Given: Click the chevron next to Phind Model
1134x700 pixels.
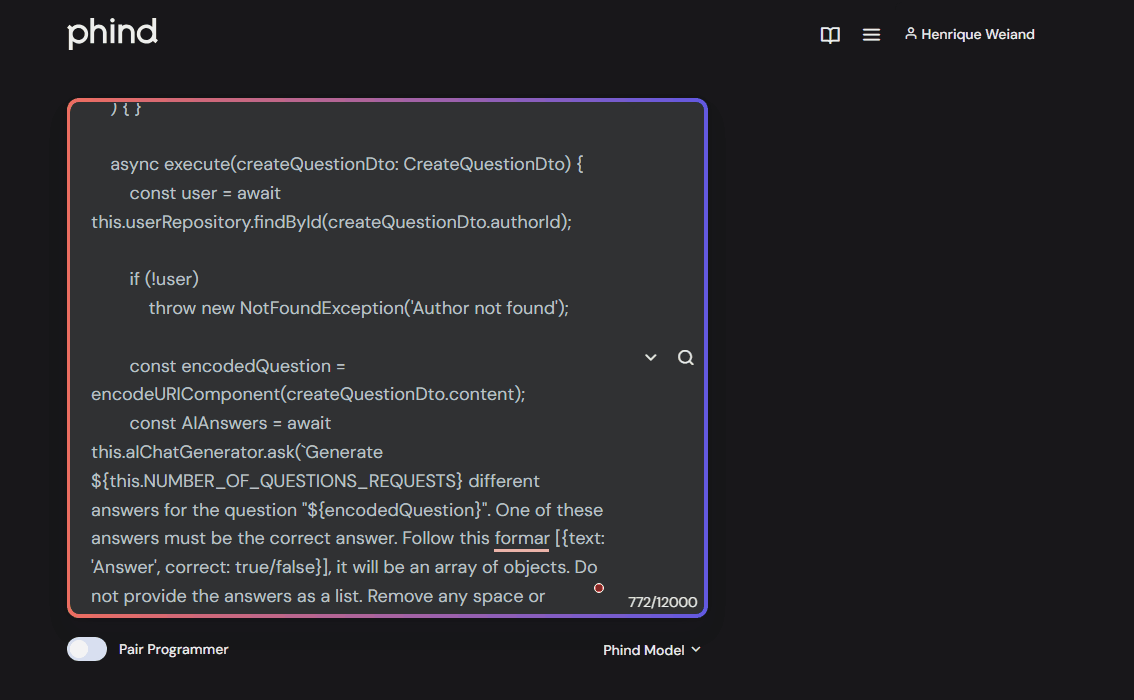Looking at the screenshot, I should pyautogui.click(x=696, y=649).
